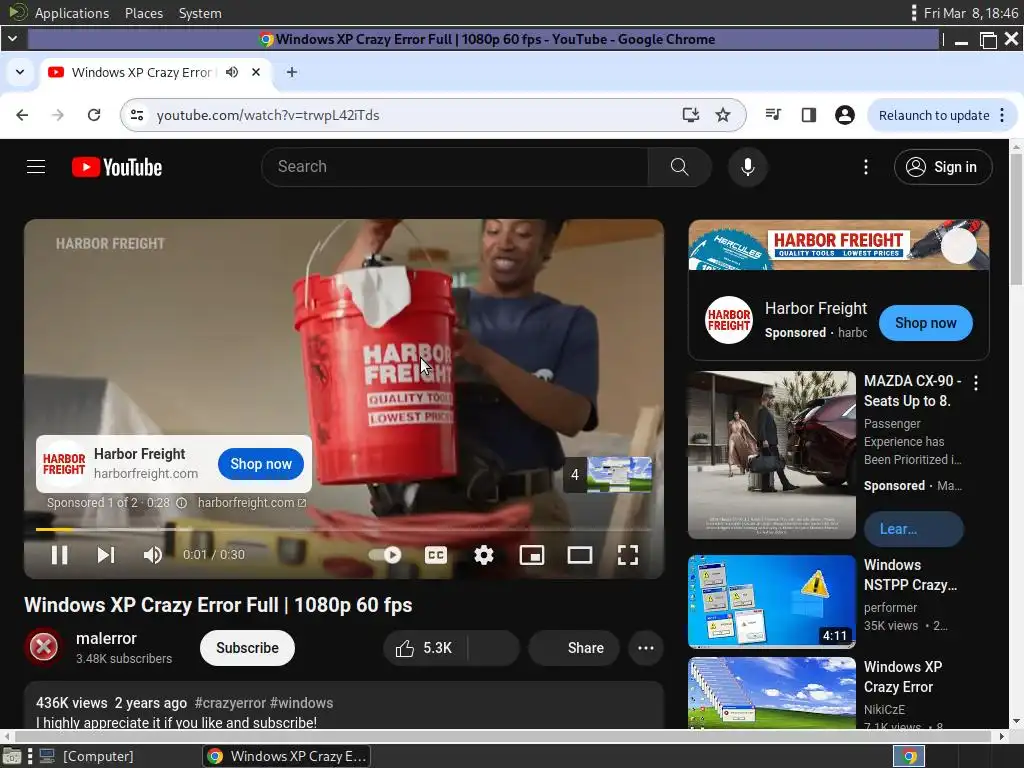Select Chrome window in taskbar
1024x768 pixels.
[x=287, y=756]
